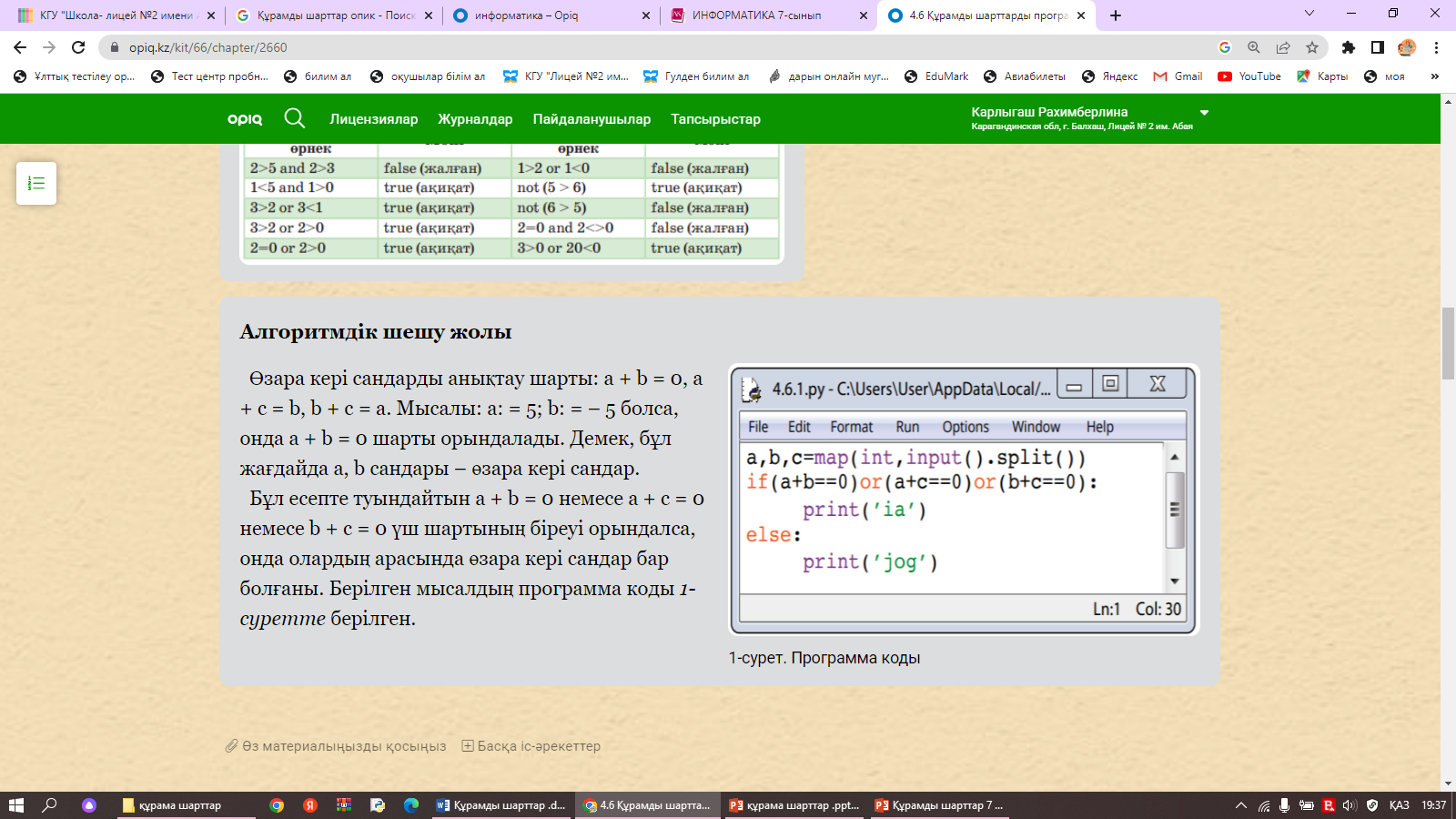
Task: Click the address bar URL field
Action: (637, 47)
